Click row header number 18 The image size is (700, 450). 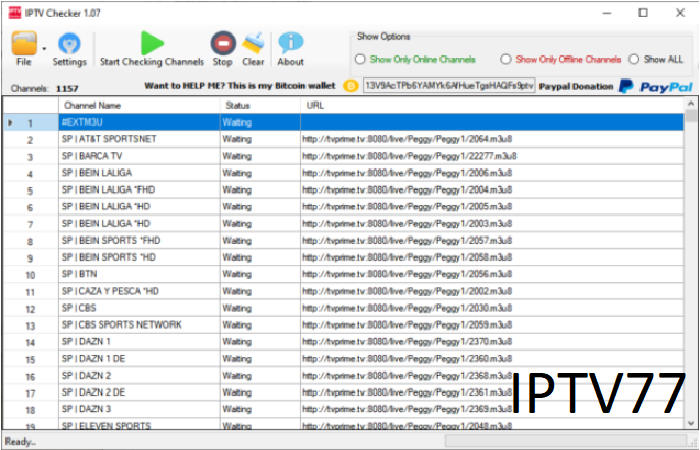pyautogui.click(x=30, y=409)
